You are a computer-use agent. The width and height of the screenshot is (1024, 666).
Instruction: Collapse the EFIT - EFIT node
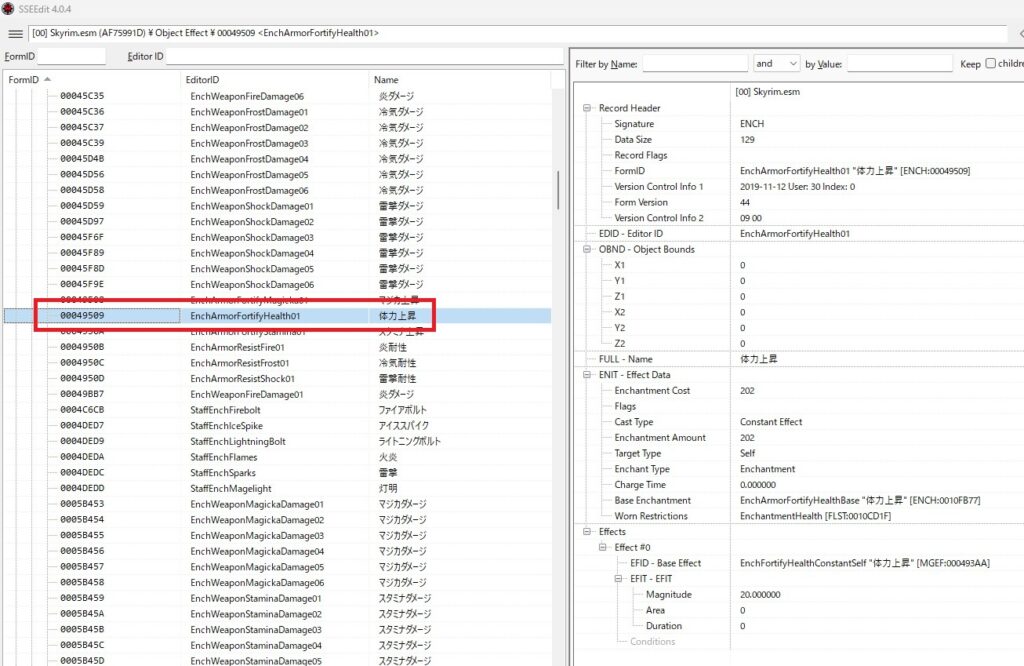(x=619, y=579)
